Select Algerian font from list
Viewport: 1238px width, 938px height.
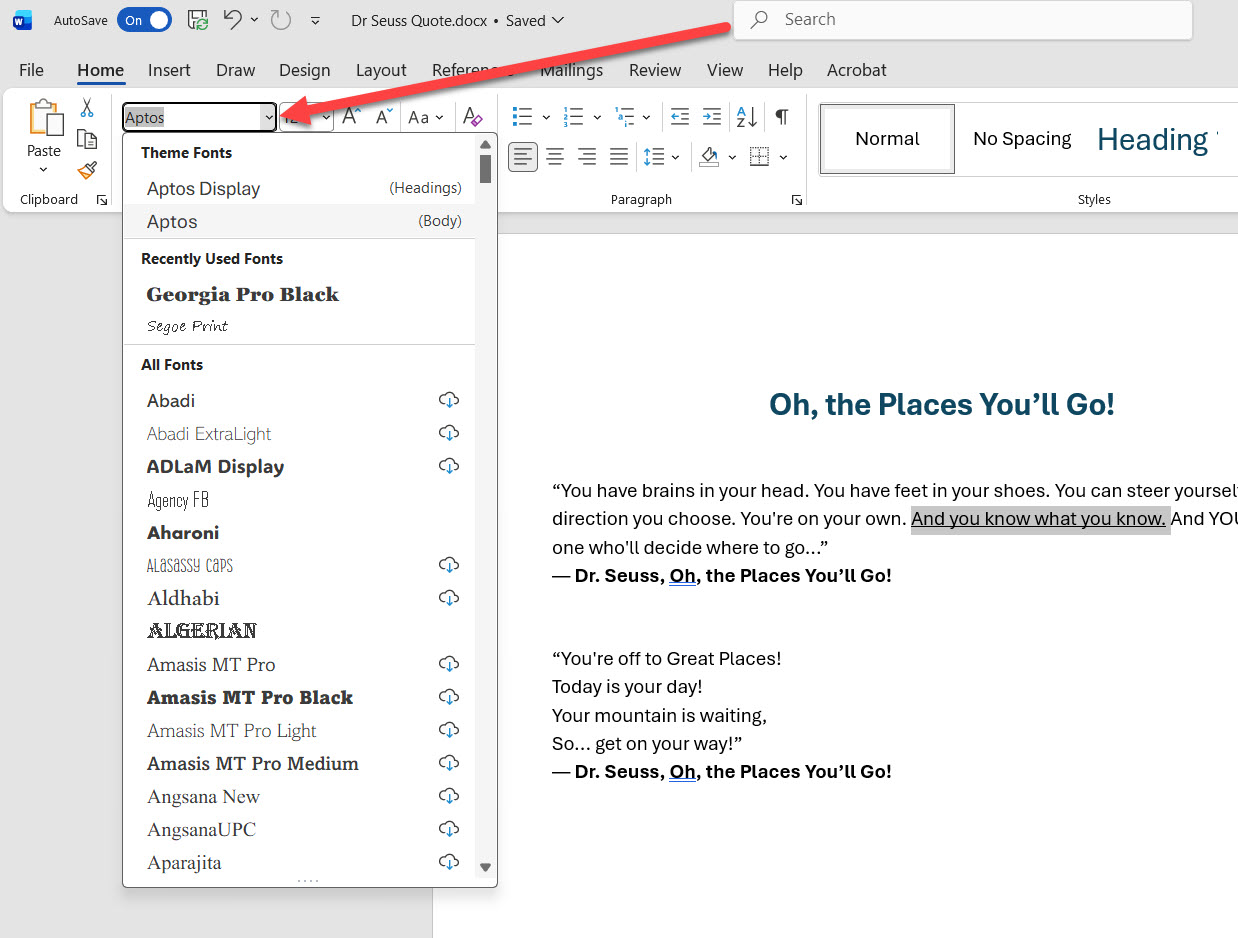(299, 631)
